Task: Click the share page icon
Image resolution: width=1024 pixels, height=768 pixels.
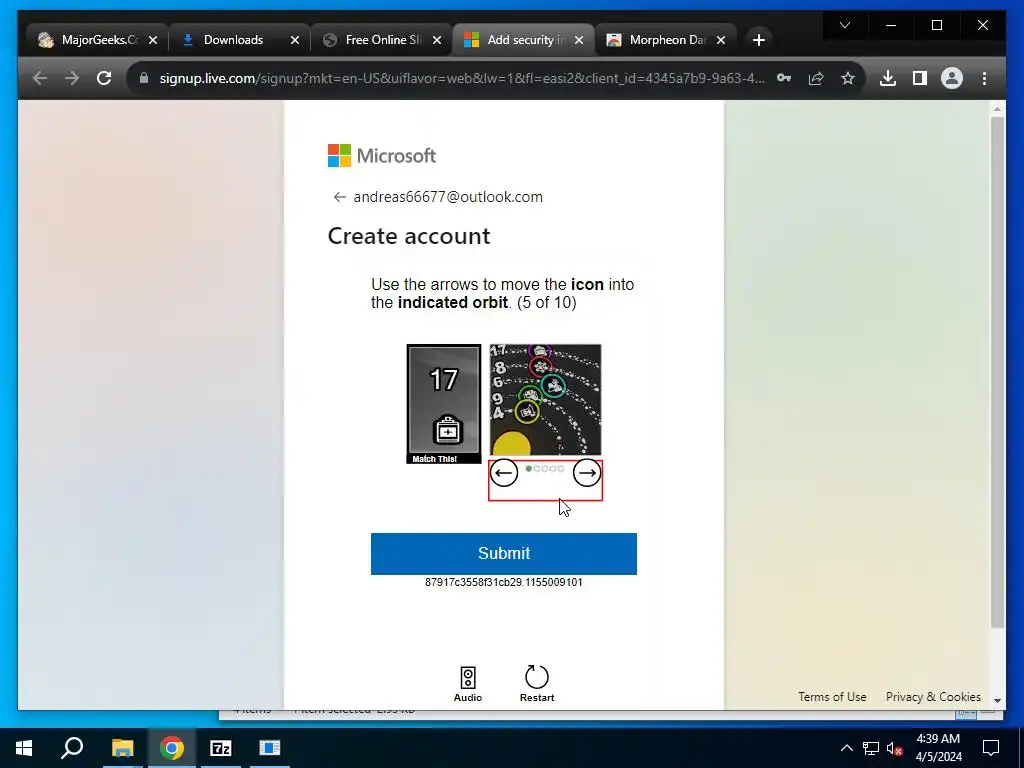Action: [816, 78]
